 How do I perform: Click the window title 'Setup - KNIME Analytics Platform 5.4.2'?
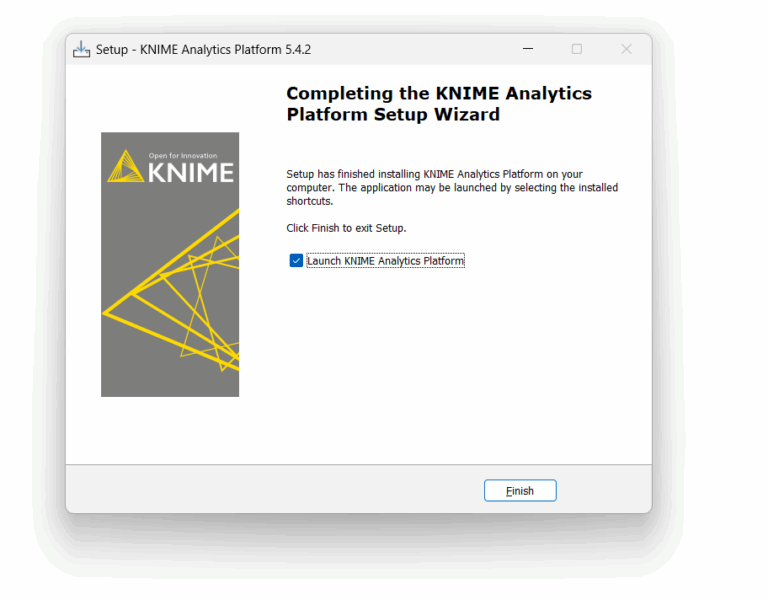click(x=203, y=49)
